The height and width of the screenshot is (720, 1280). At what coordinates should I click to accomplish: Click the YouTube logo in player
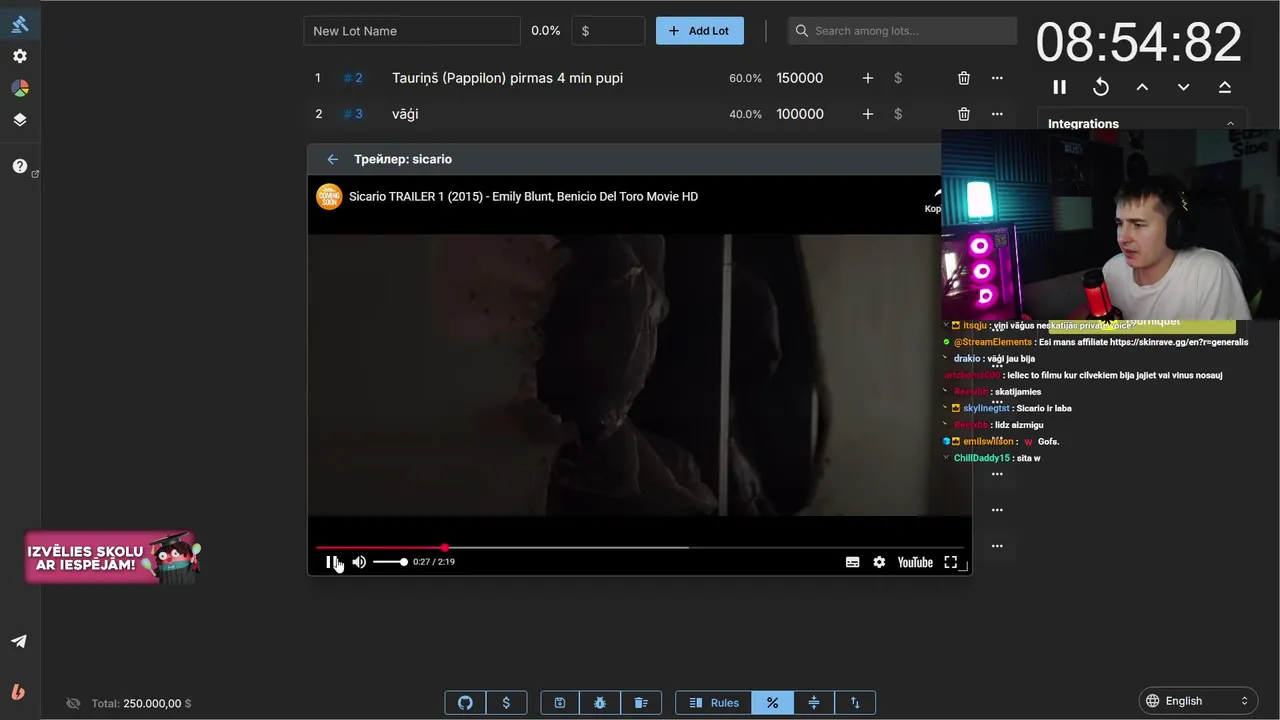tap(915, 562)
